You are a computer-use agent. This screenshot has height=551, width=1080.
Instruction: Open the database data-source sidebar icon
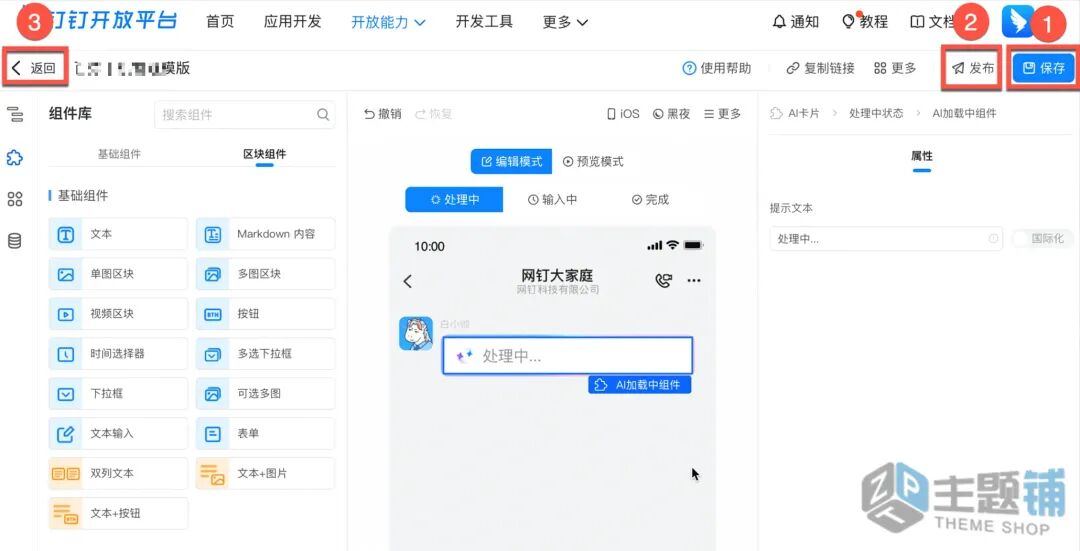point(14,240)
